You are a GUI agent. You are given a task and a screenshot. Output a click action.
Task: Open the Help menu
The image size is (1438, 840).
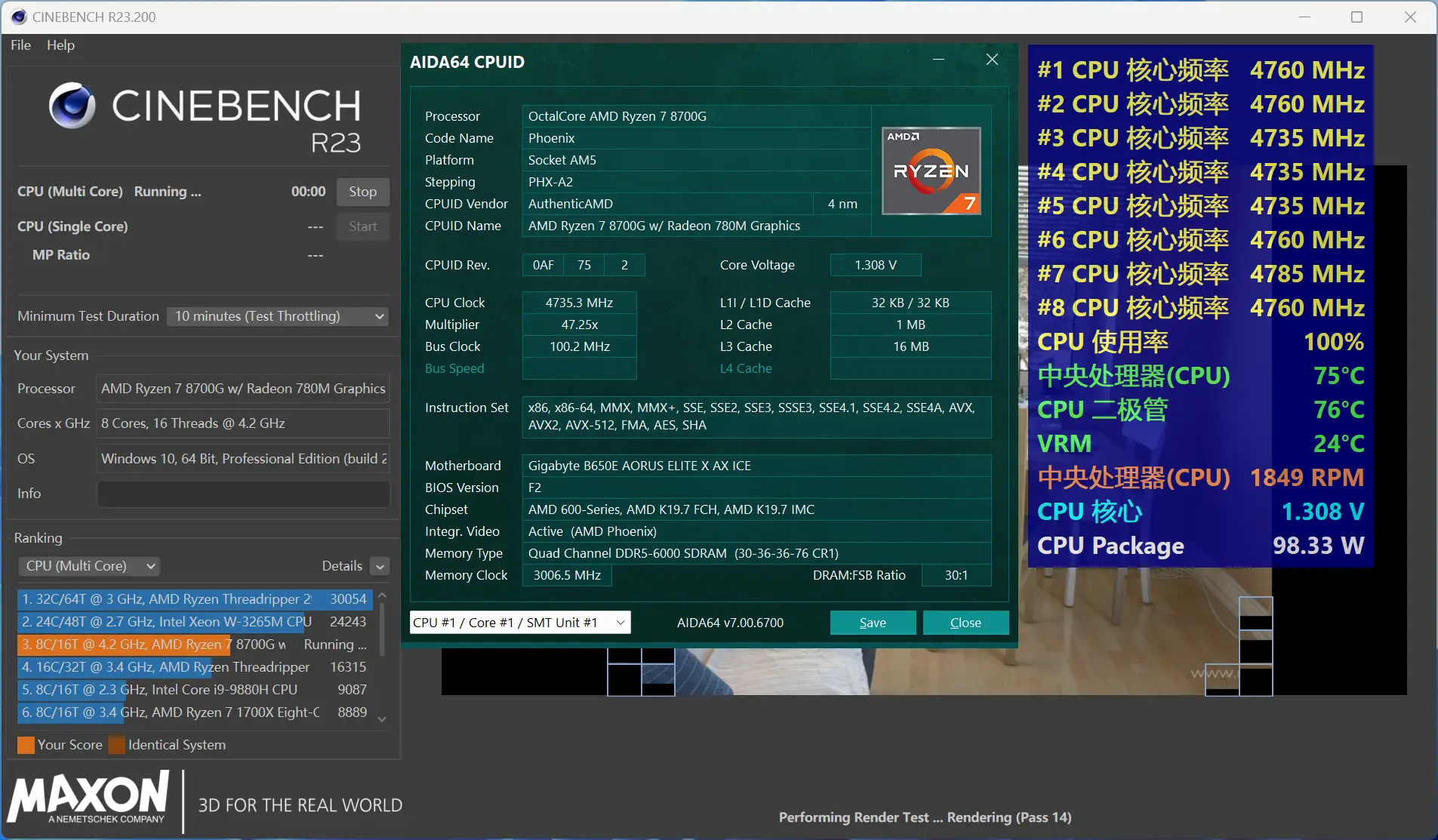(x=60, y=45)
